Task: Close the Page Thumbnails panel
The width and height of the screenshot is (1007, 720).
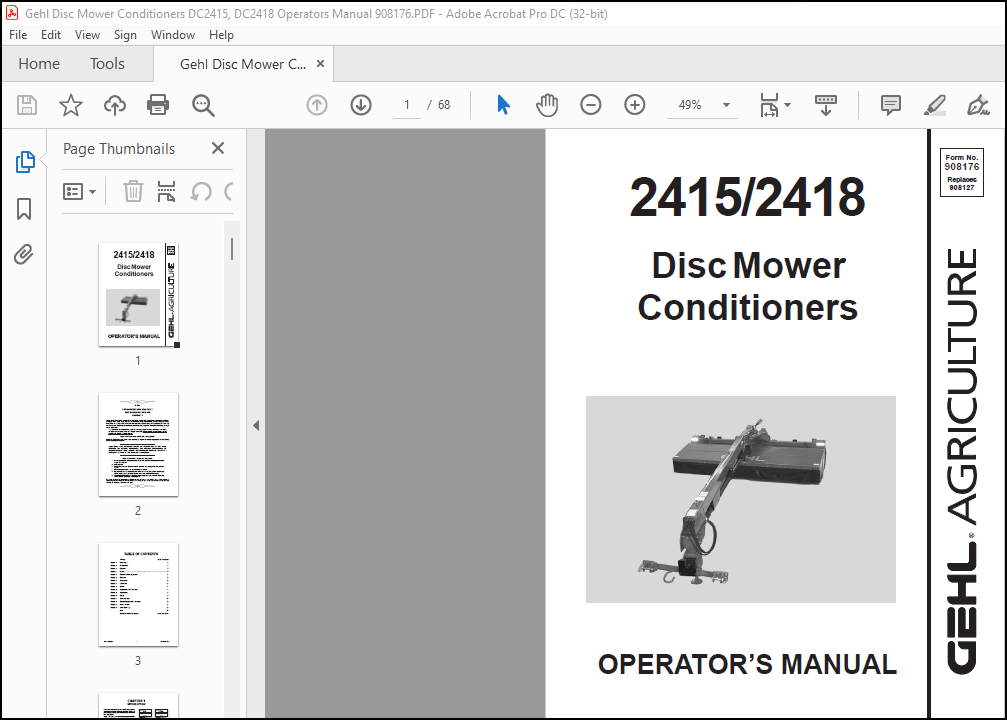Action: pyautogui.click(x=218, y=148)
